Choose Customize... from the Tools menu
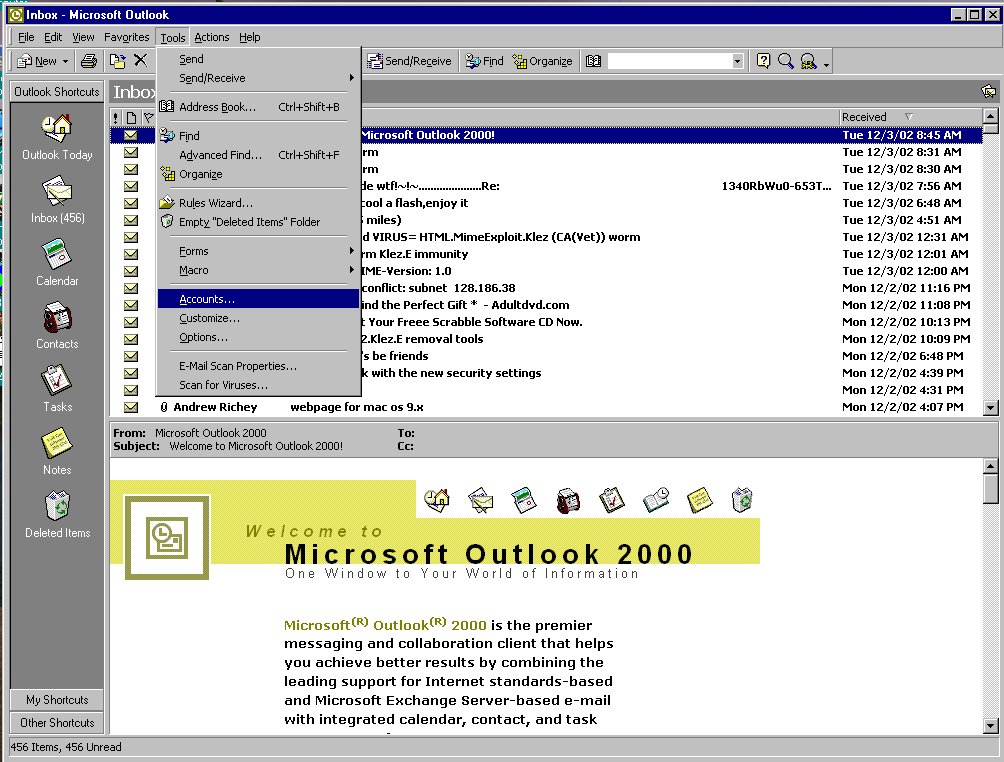 (258, 318)
